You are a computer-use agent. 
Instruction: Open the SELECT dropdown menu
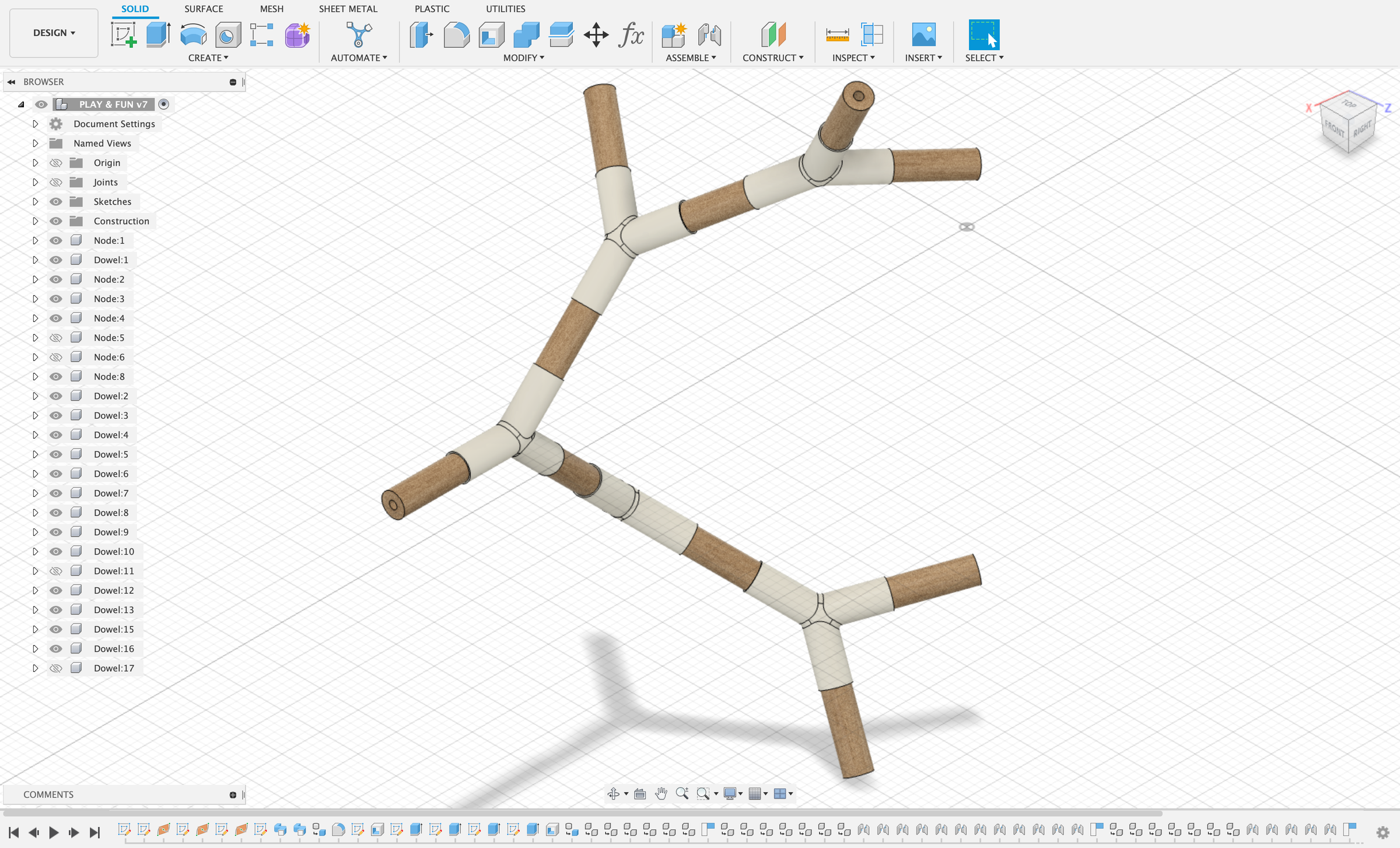[x=984, y=58]
